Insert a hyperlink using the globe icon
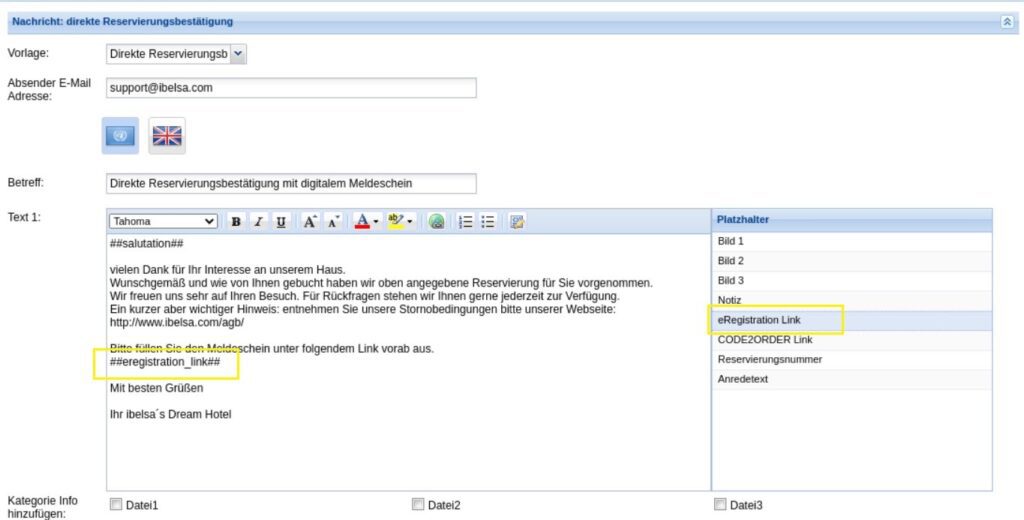Image resolution: width=1024 pixels, height=520 pixels. point(437,222)
